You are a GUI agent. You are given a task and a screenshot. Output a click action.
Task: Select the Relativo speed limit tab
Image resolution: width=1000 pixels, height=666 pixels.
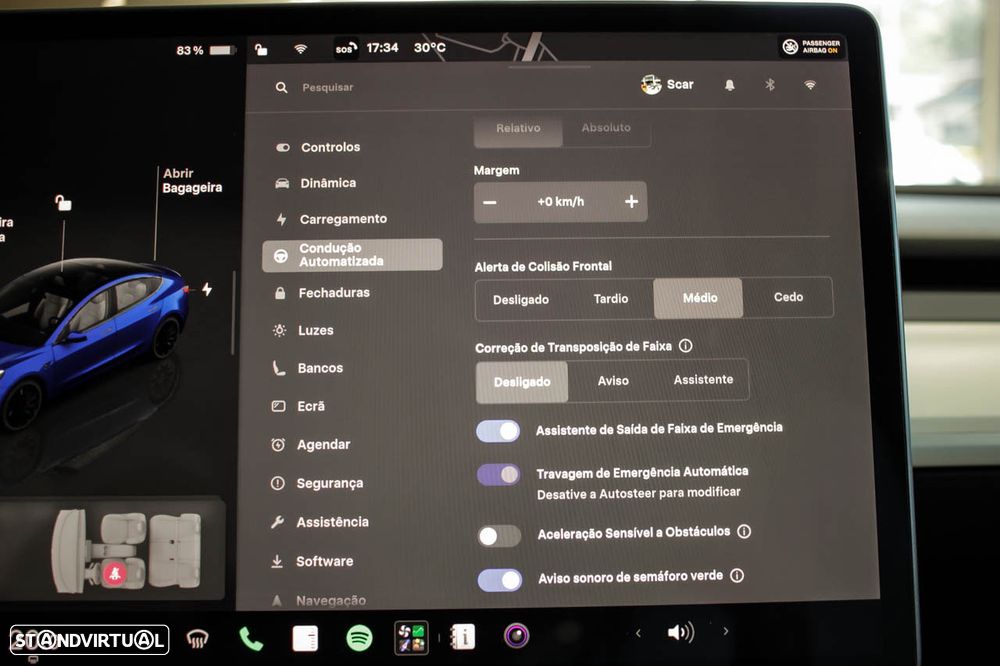click(x=518, y=128)
